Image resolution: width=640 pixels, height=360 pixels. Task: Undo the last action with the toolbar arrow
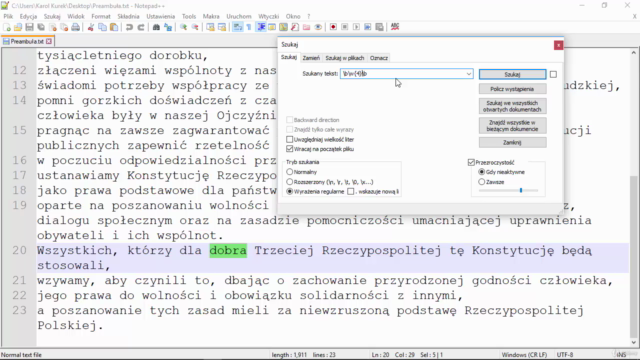[129, 27]
